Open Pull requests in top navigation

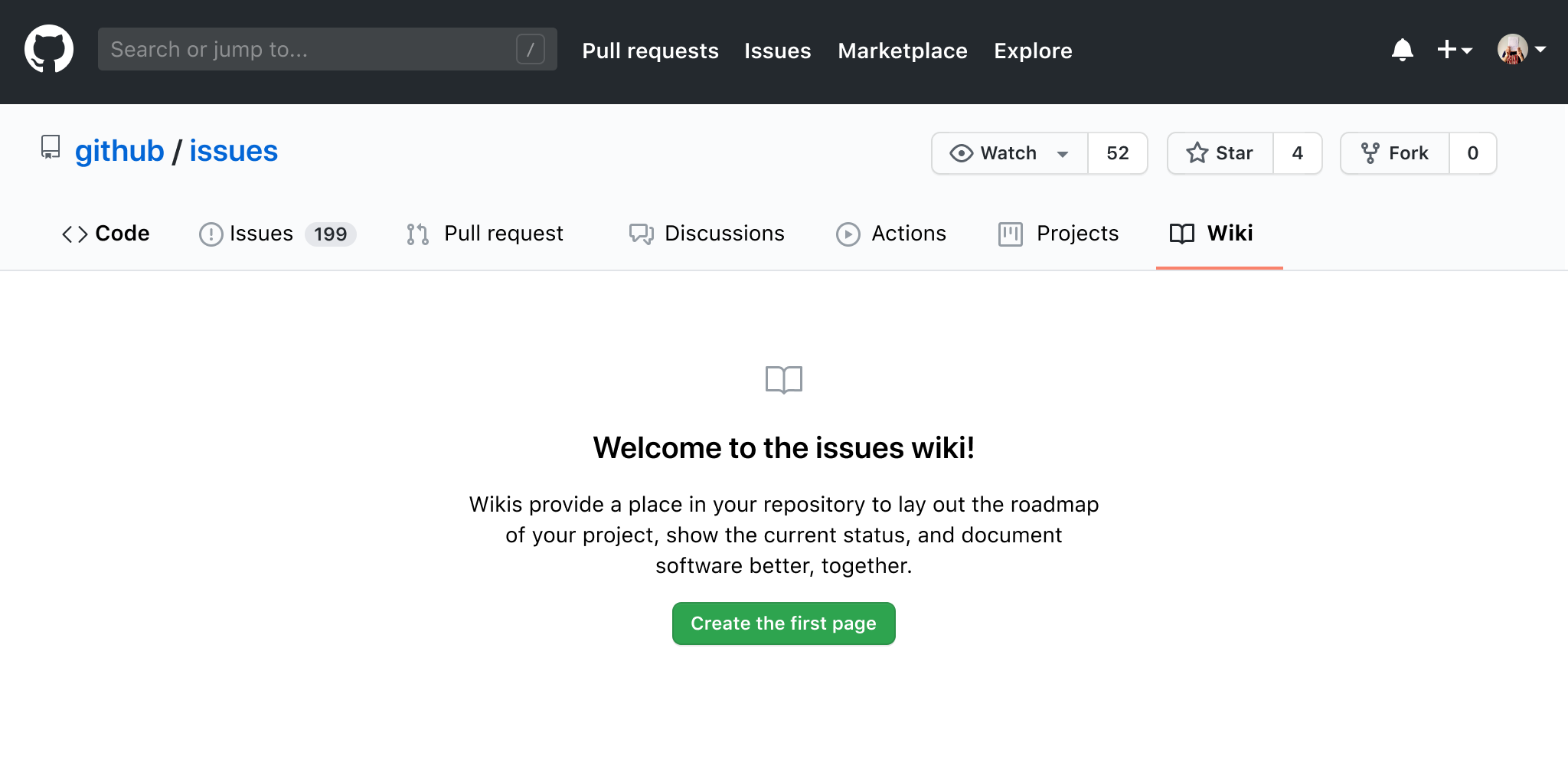click(650, 51)
